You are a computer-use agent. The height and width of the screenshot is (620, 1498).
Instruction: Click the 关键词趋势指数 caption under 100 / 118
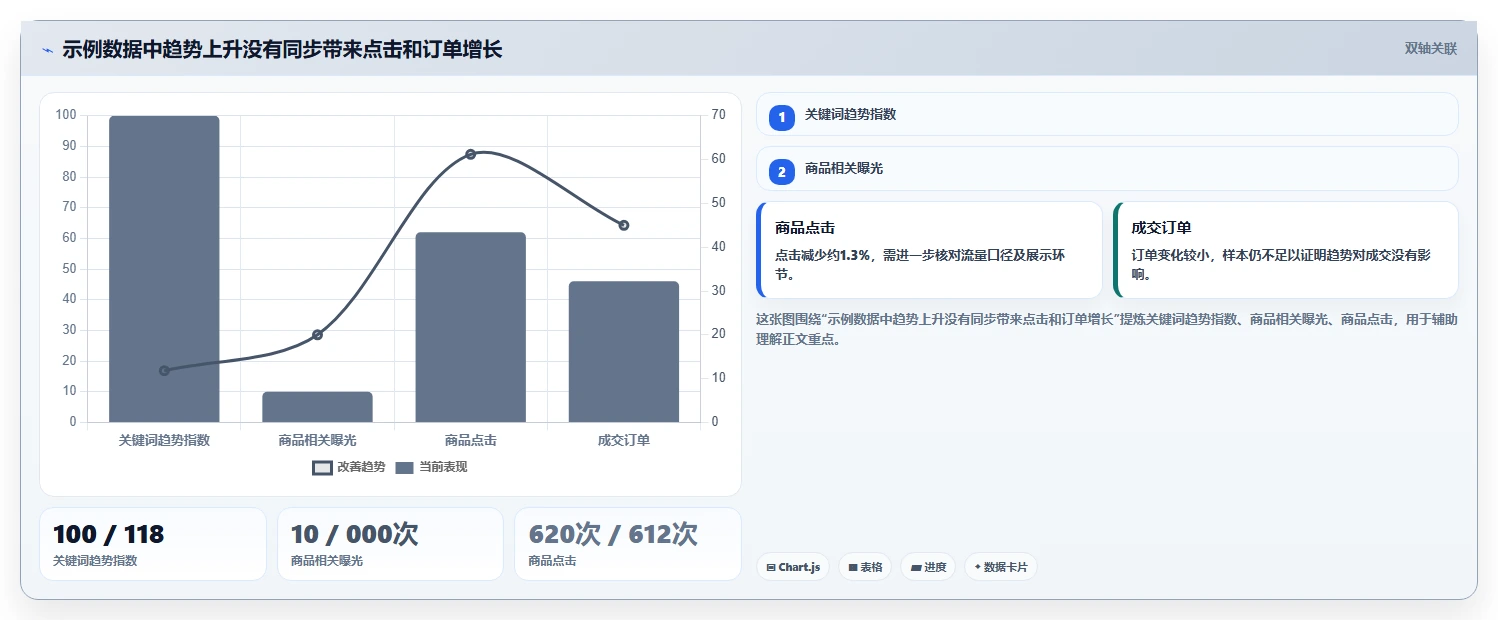(x=95, y=561)
